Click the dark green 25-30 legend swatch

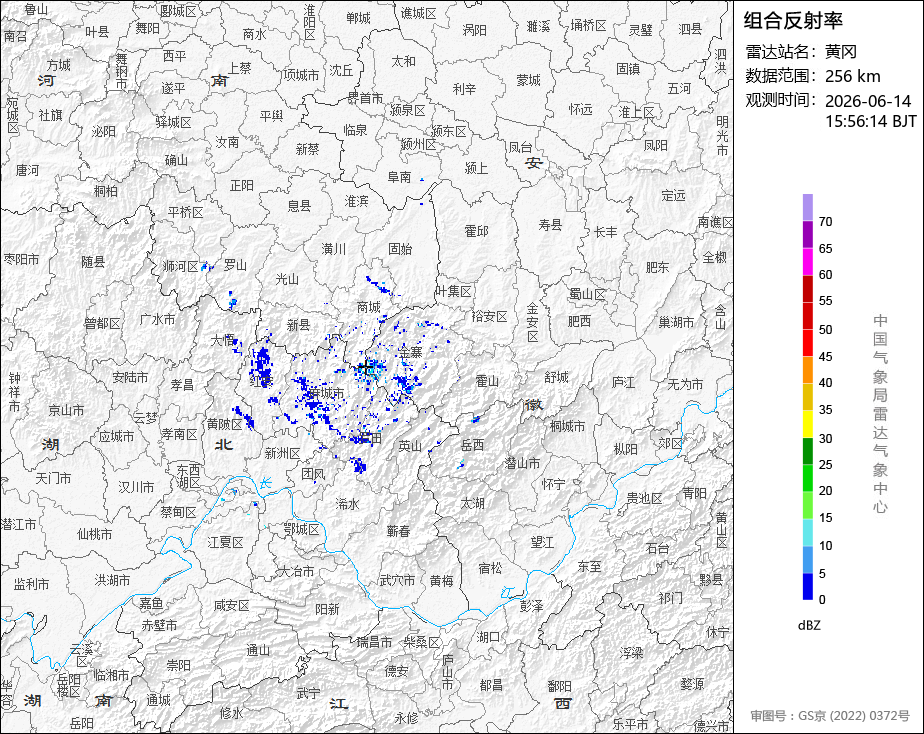807,451
